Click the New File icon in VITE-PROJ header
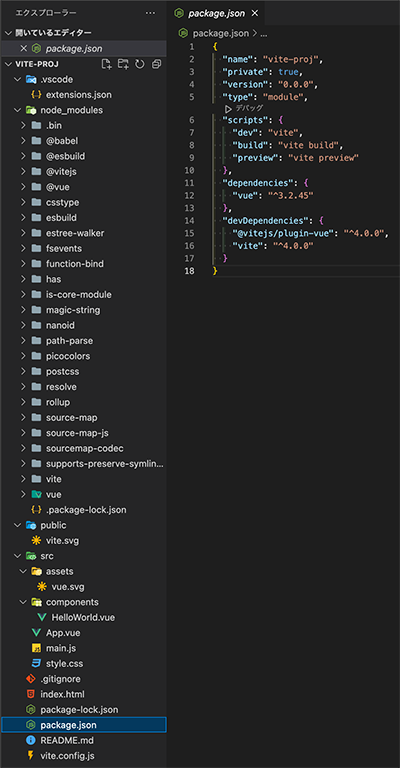400x768 pixels. tap(106, 64)
